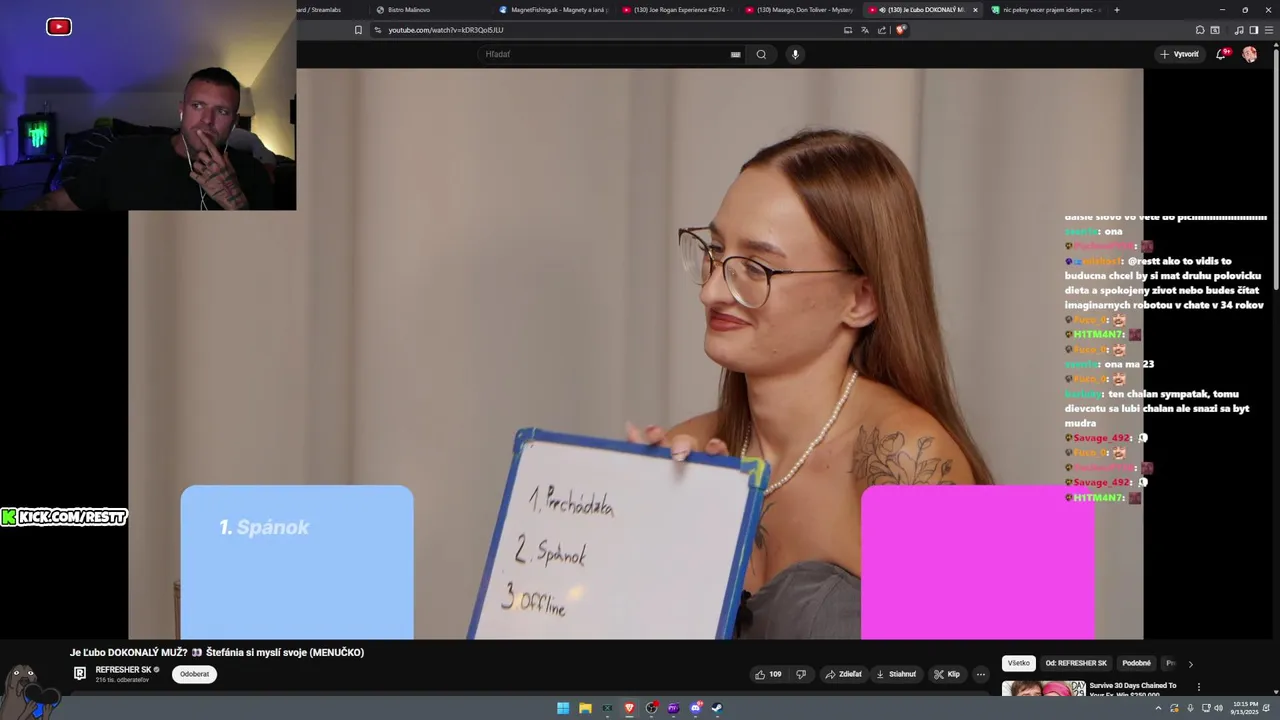1280x720 pixels.
Task: Click the voice search microphone icon
Action: point(795,54)
